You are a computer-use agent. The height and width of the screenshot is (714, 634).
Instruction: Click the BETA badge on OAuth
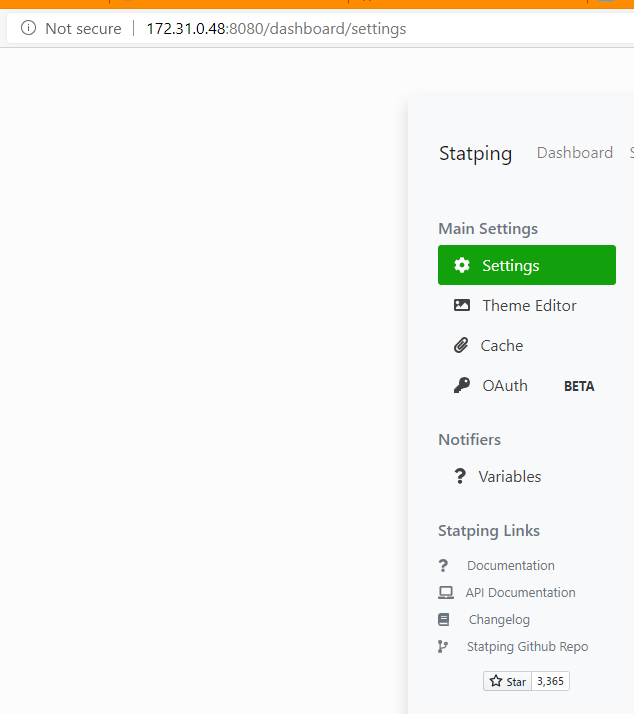[x=579, y=386]
